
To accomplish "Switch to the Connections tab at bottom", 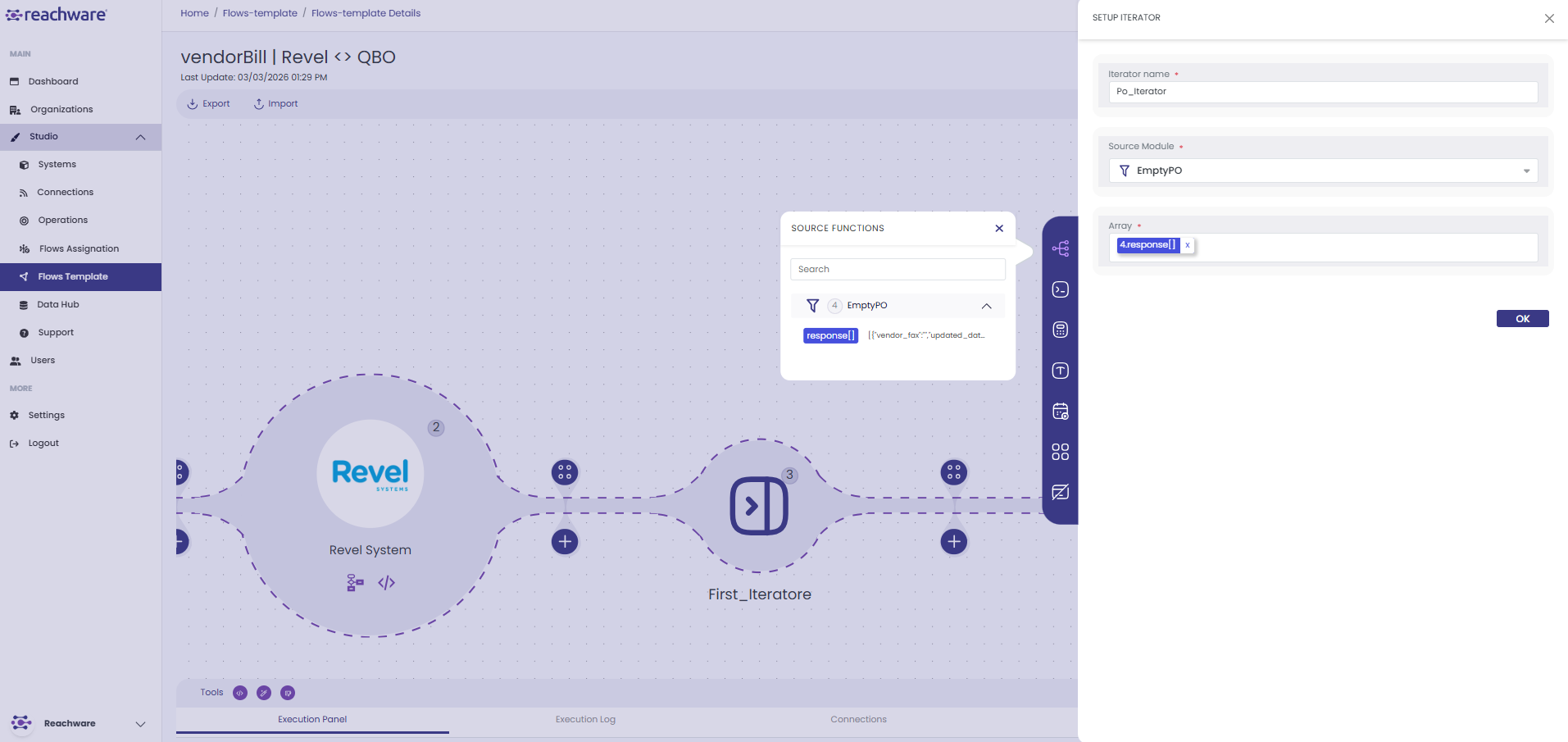I will [858, 720].
